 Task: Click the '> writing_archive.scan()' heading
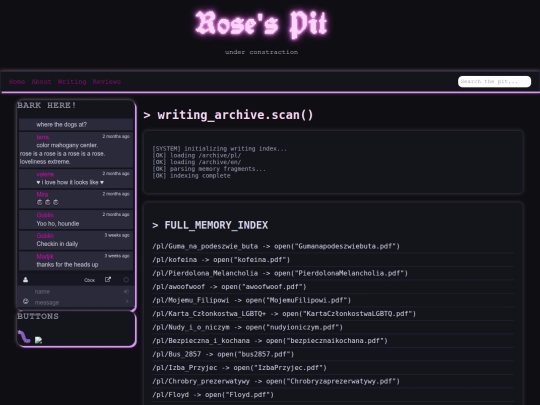tap(228, 115)
